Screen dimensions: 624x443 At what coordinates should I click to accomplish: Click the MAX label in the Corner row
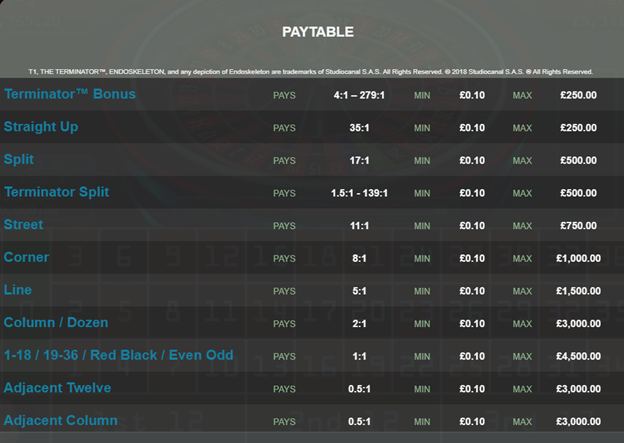[523, 259]
